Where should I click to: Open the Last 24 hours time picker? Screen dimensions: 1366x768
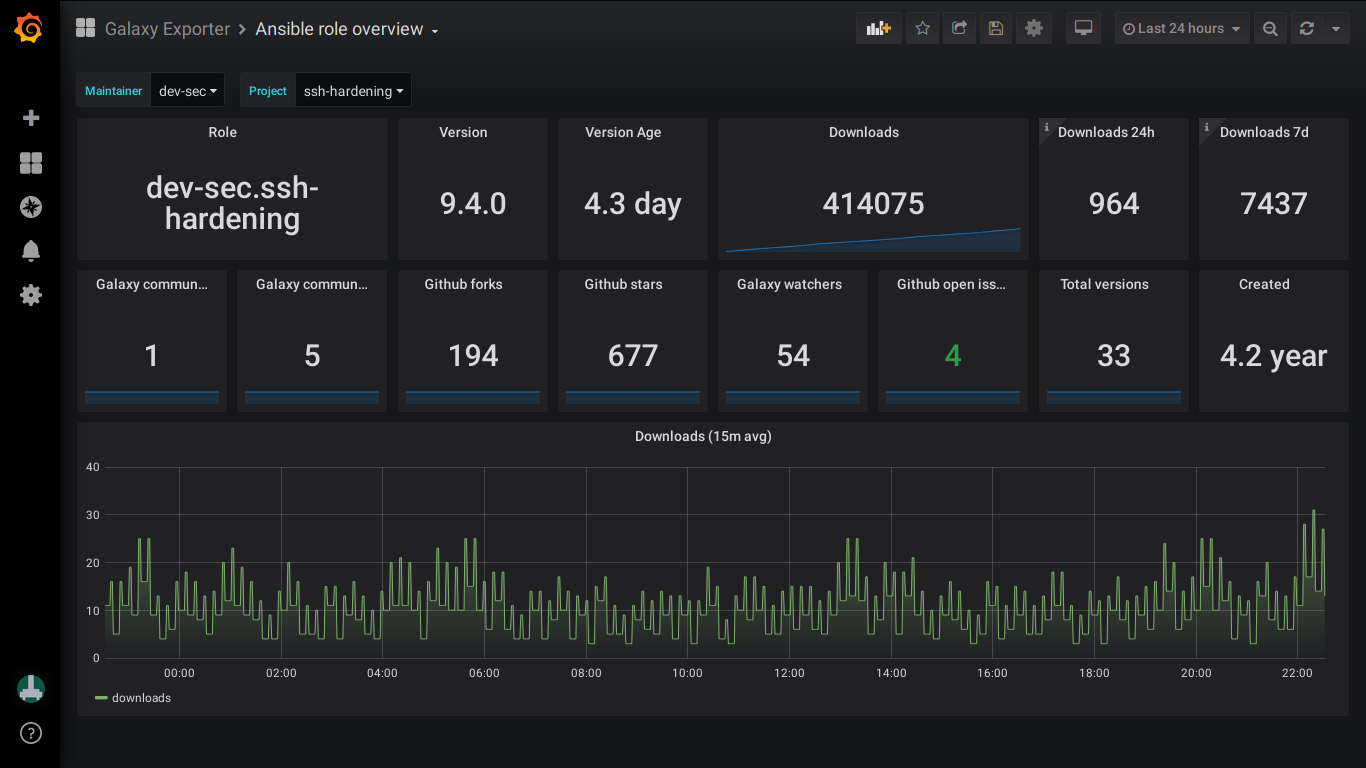(1182, 29)
